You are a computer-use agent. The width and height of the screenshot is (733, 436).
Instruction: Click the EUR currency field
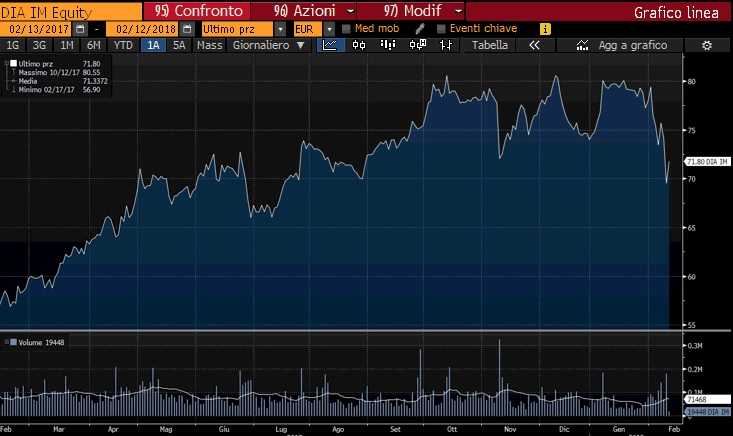[307, 29]
